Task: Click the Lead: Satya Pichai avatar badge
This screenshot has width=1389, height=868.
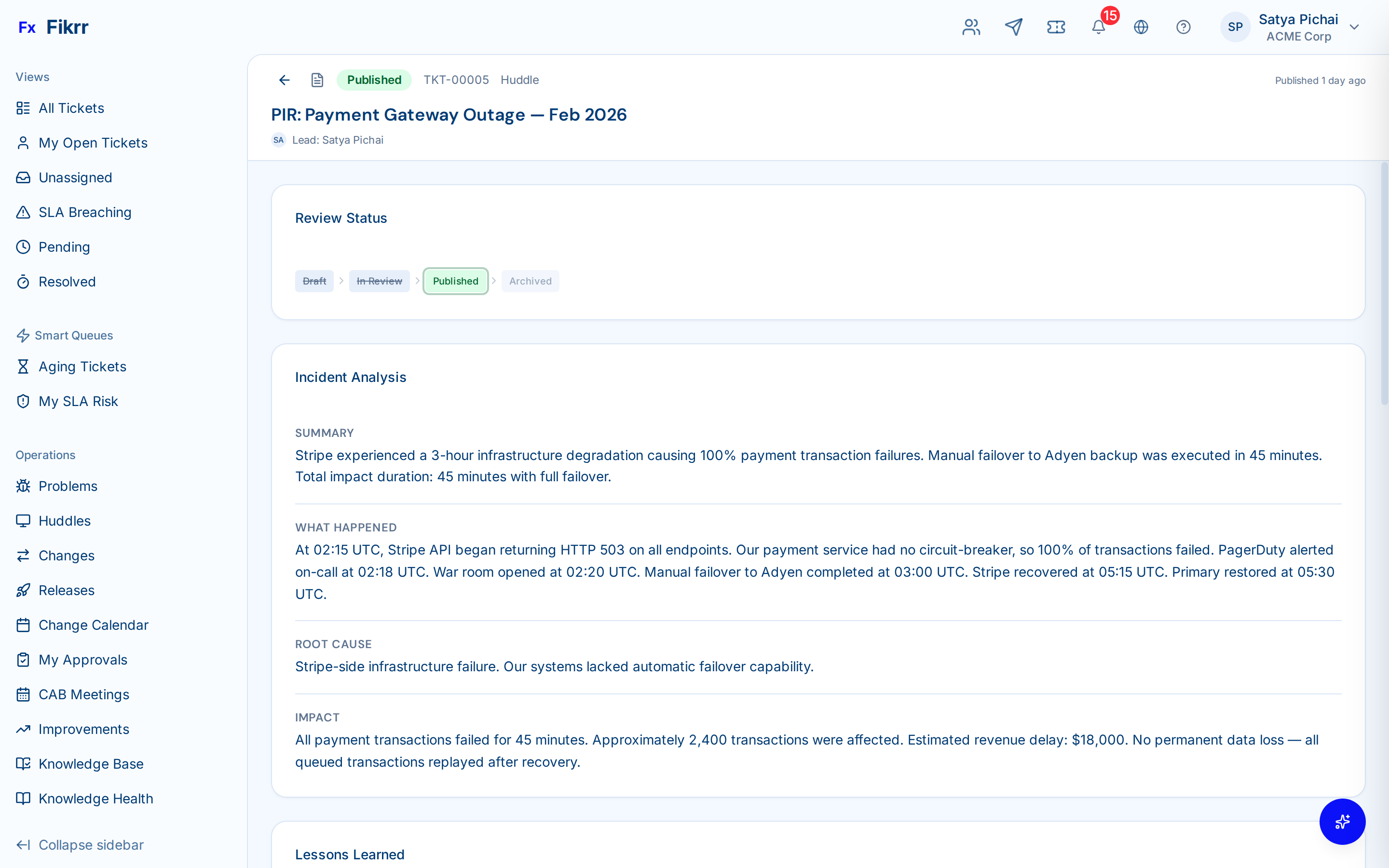Action: (279, 139)
